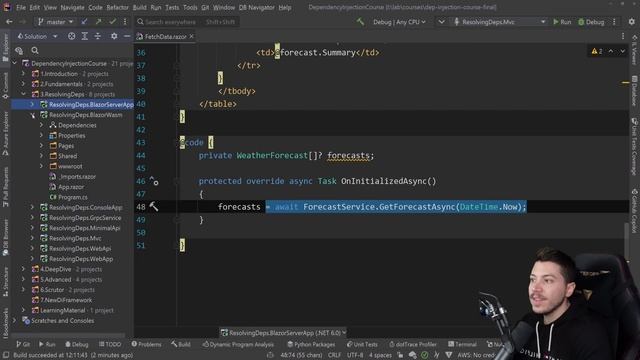The width and height of the screenshot is (640, 360).
Task: Go to next highlighted error arrow
Action: point(622,51)
